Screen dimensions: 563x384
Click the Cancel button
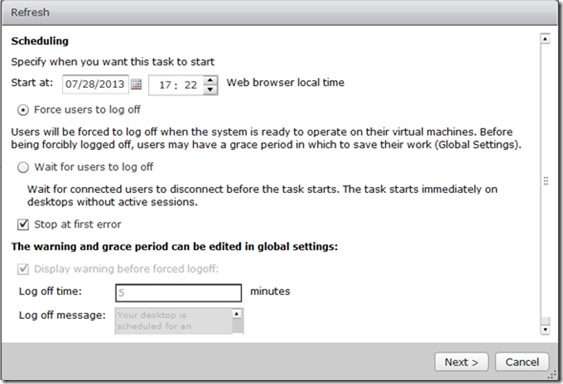click(x=522, y=362)
